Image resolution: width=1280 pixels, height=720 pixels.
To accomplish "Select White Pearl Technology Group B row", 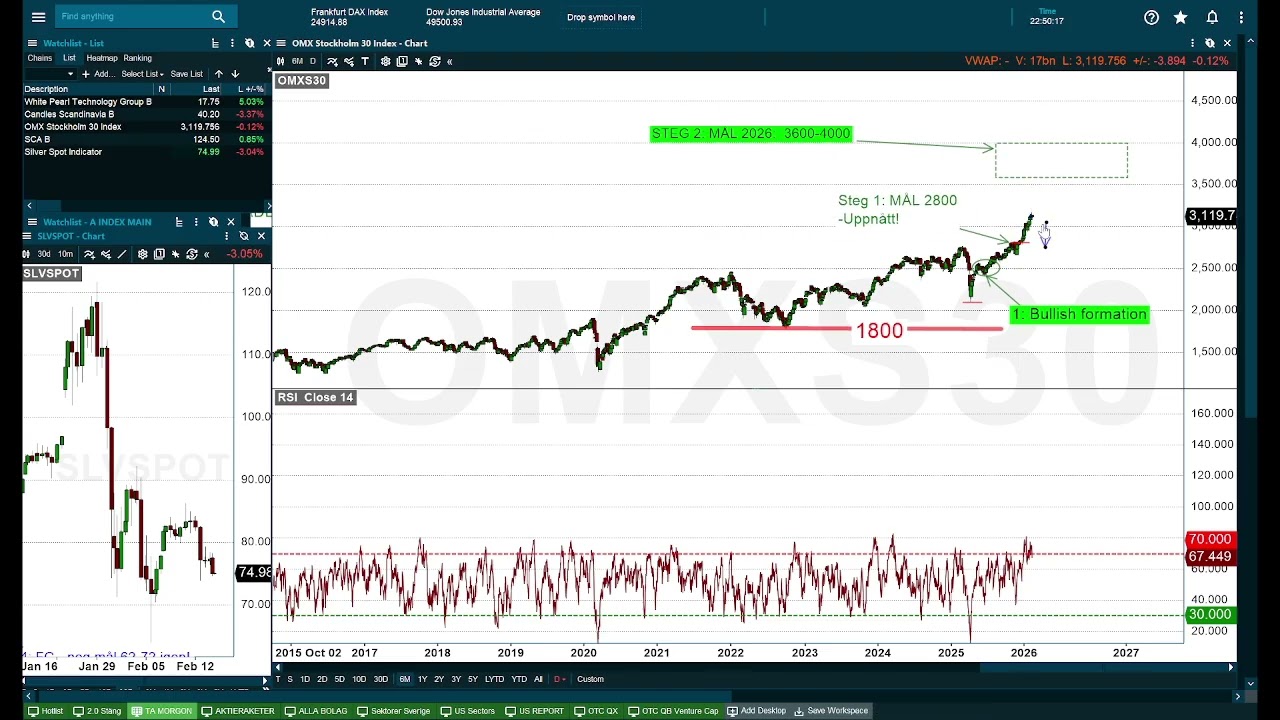I will (145, 102).
